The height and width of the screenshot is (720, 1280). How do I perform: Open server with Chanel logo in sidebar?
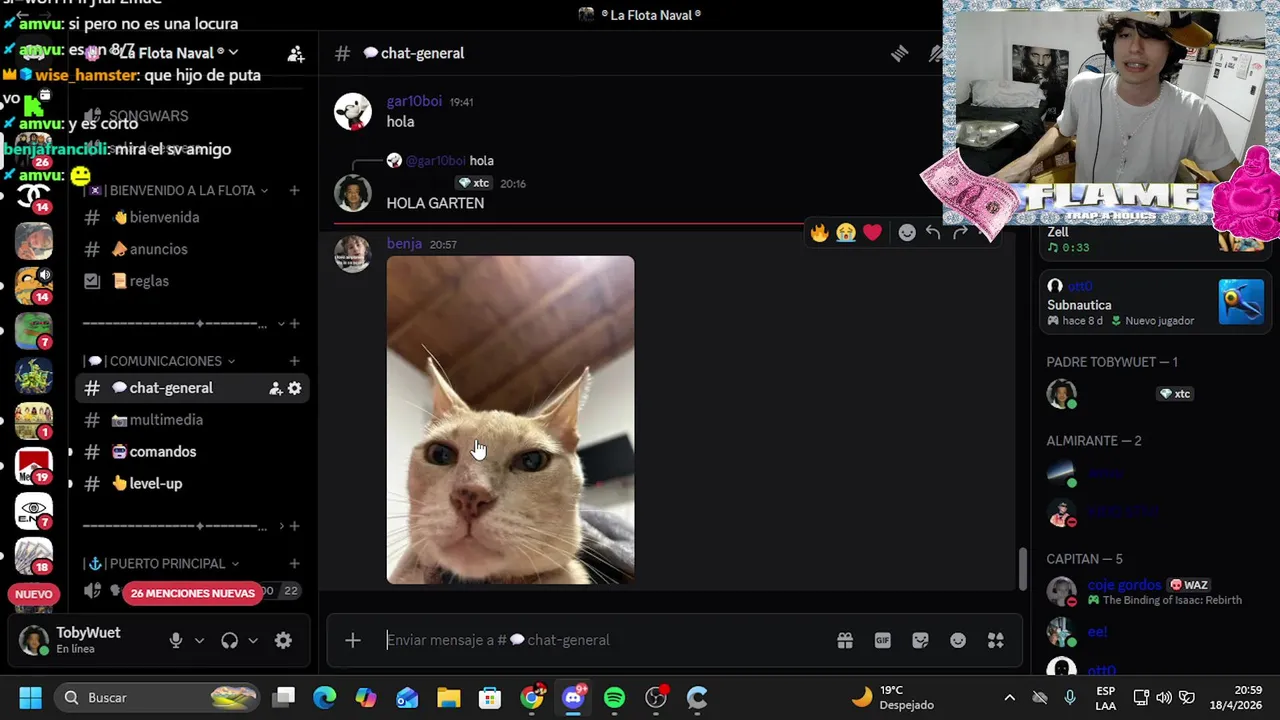tap(33, 195)
